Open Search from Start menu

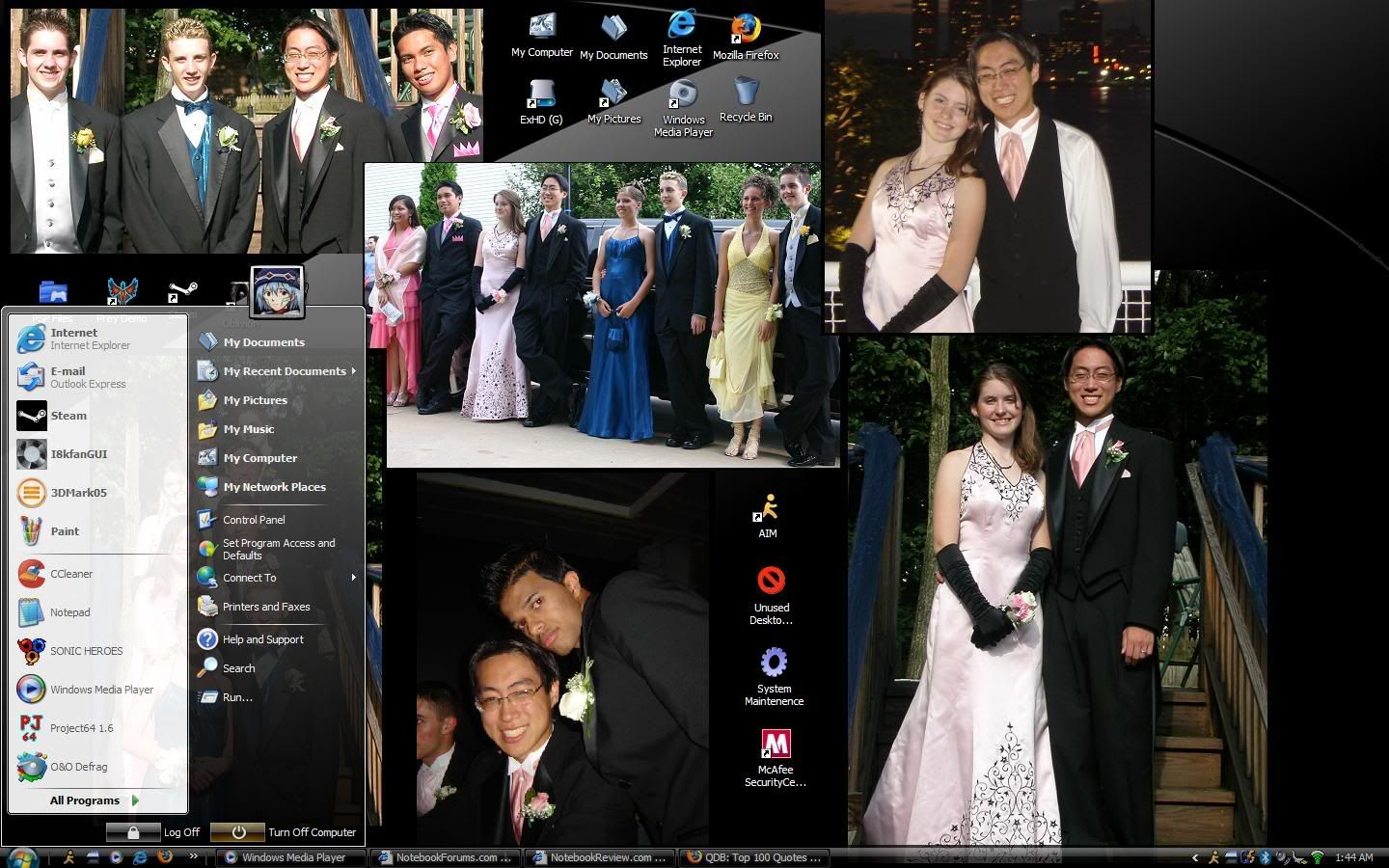277,668
